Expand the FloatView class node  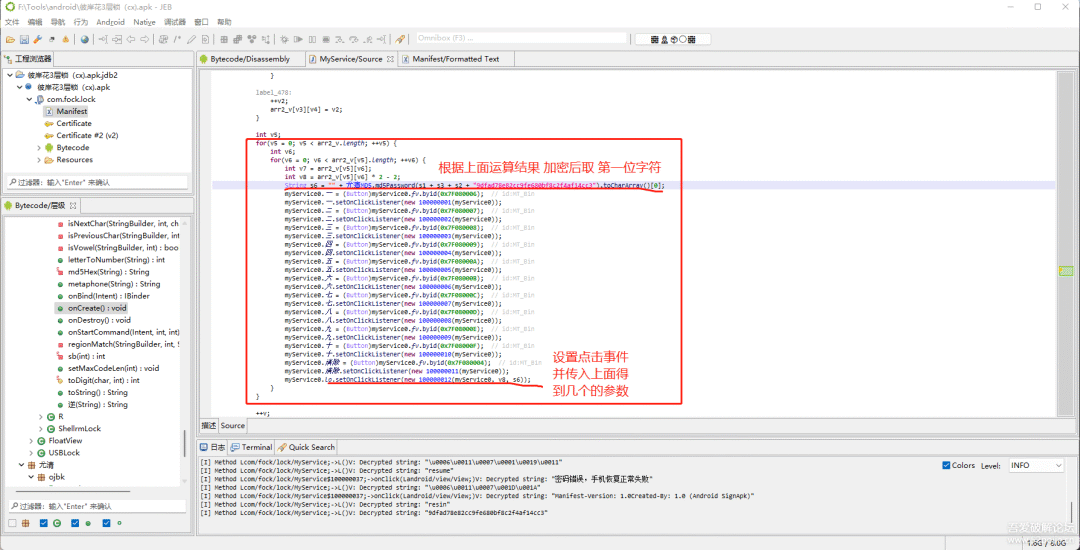pos(31,441)
